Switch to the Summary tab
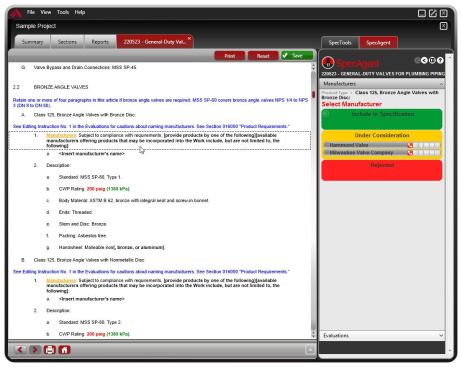Image resolution: width=462 pixels, height=367 pixels. coord(32,42)
